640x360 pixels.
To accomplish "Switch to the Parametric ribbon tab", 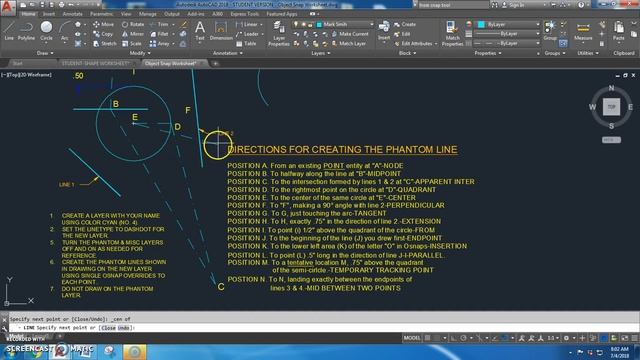I will pyautogui.click(x=102, y=14).
